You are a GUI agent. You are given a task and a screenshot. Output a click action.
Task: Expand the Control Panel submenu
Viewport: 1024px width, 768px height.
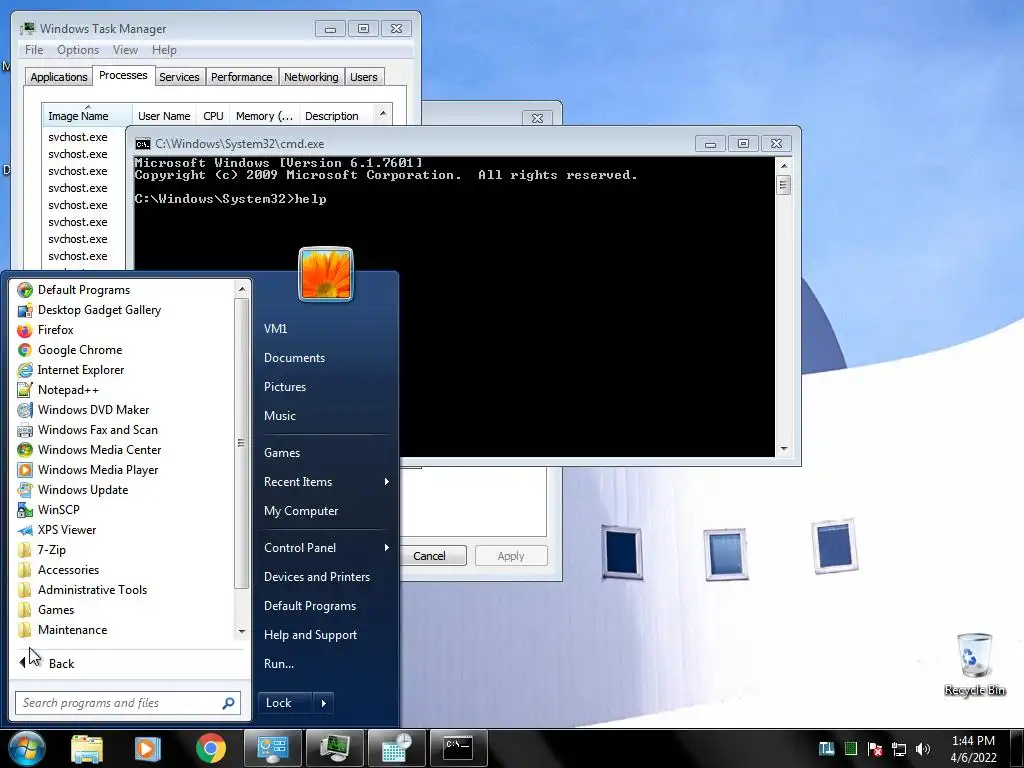325,548
